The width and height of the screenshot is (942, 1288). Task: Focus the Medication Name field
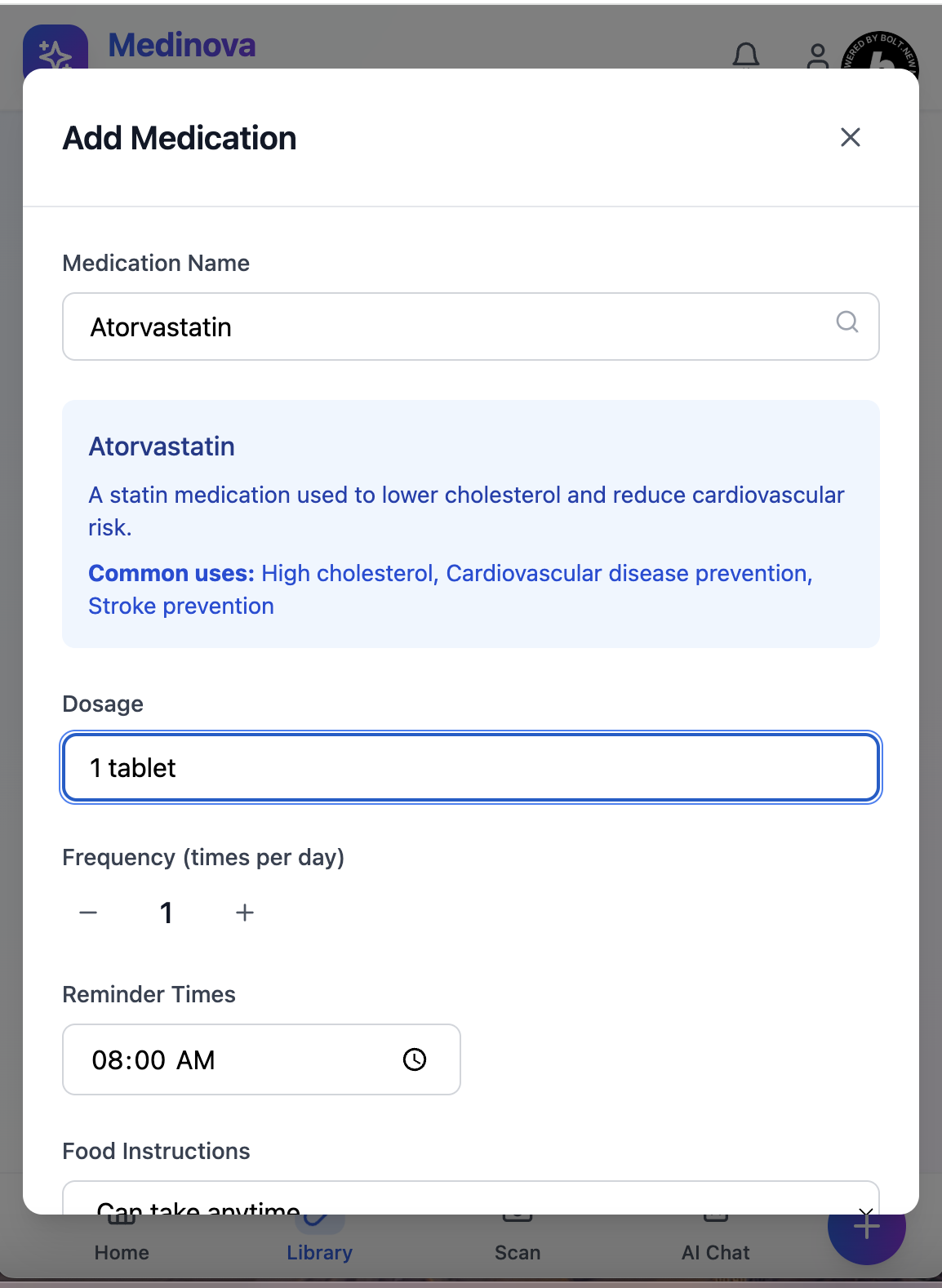[471, 326]
